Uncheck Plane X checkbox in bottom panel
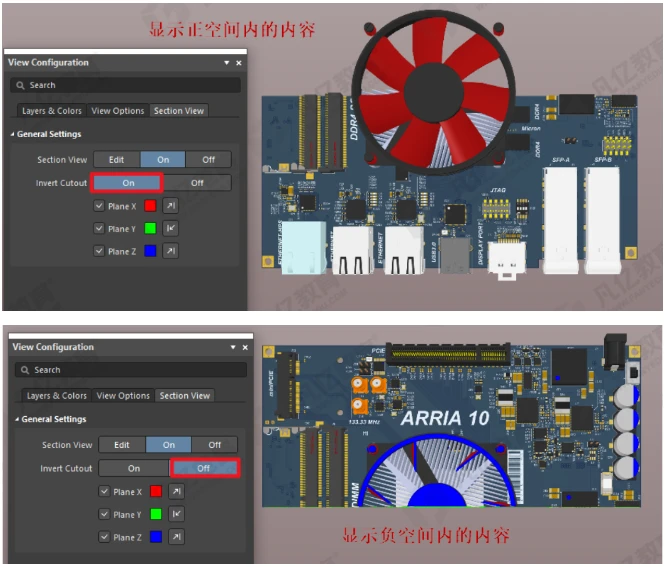Image resolution: width=665 pixels, height=567 pixels. coord(104,492)
